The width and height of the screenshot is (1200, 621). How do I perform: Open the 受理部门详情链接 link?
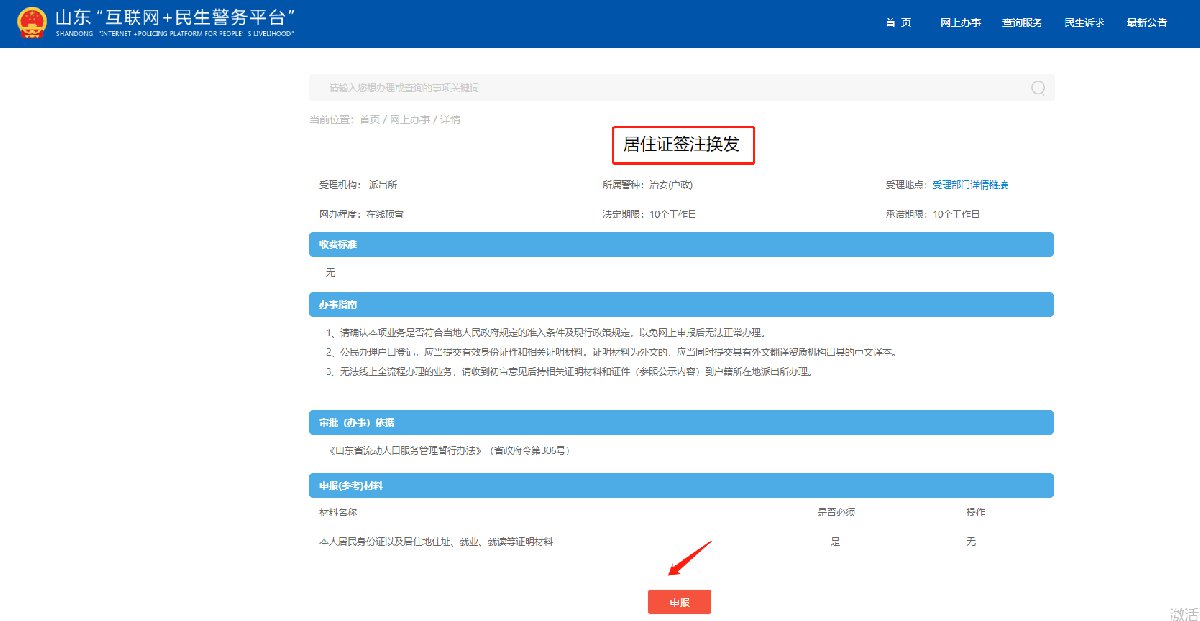970,185
